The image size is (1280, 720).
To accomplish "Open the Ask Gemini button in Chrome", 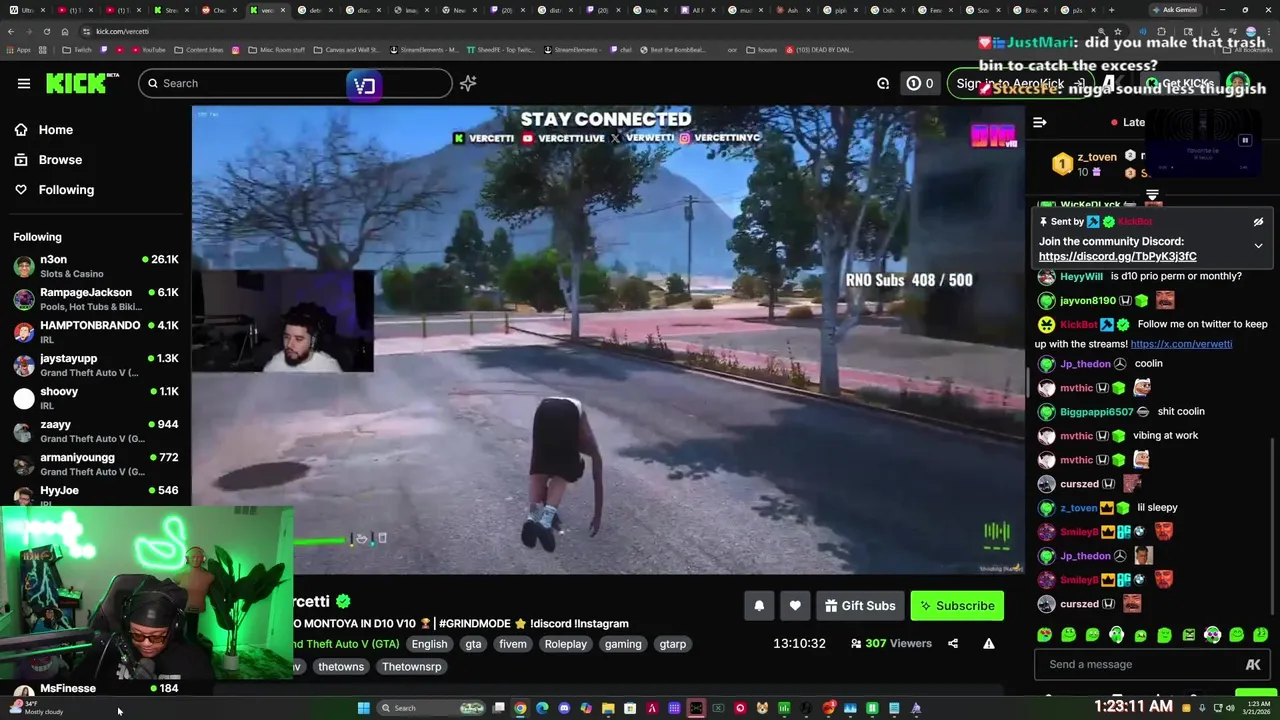I will [x=1174, y=10].
